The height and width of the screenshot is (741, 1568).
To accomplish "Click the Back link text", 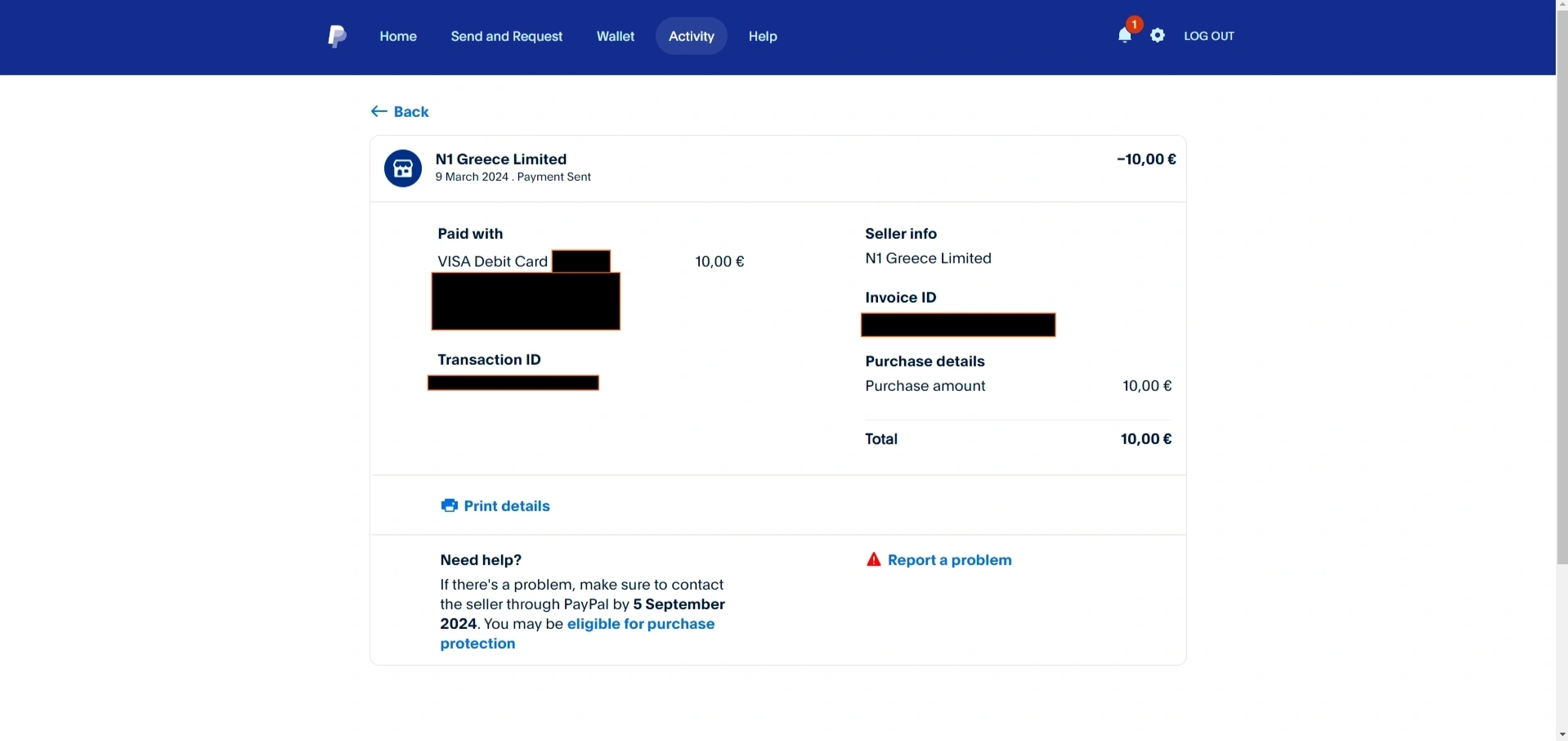I will [x=411, y=111].
